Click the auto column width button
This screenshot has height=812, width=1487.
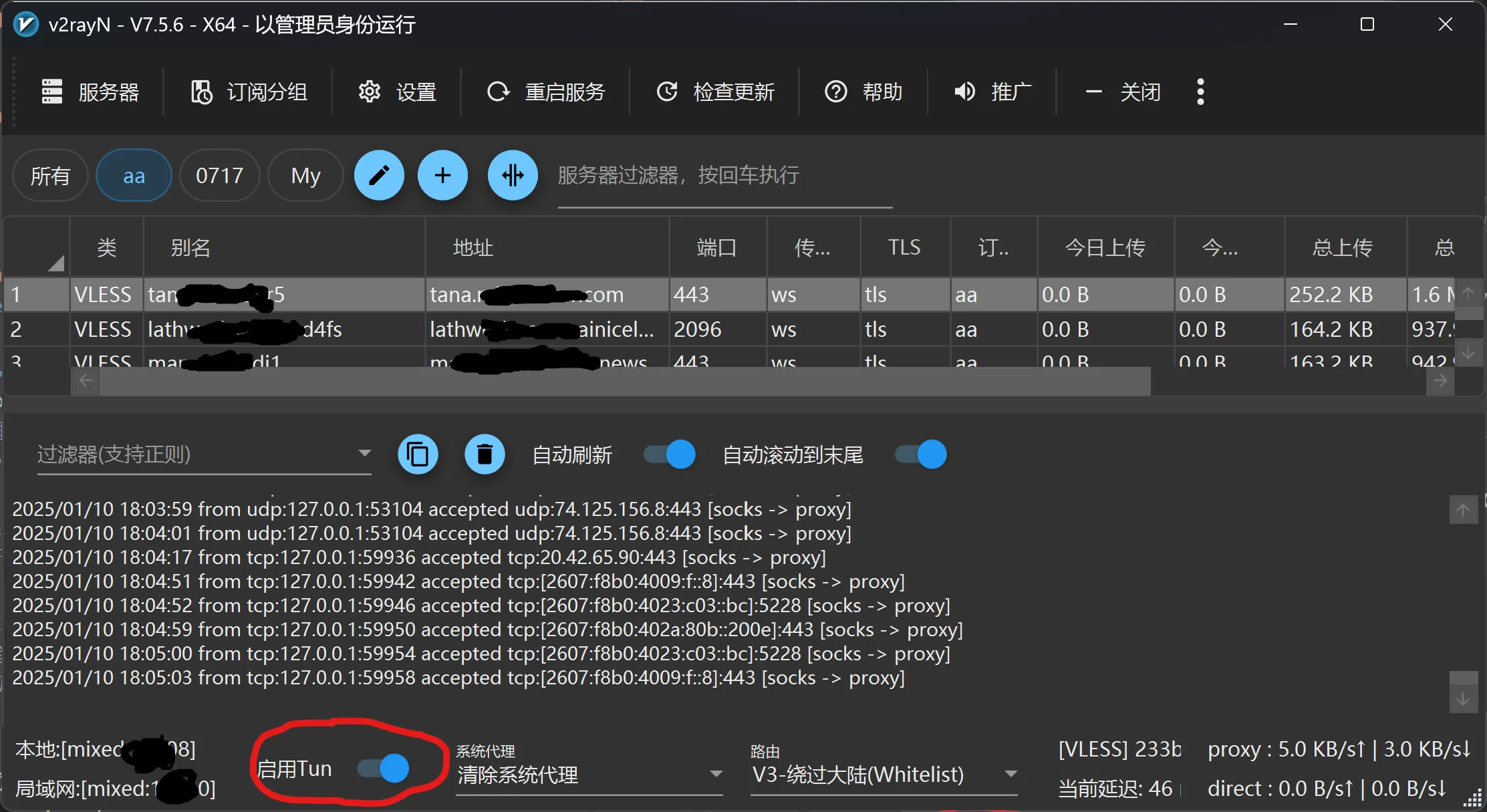tap(513, 175)
